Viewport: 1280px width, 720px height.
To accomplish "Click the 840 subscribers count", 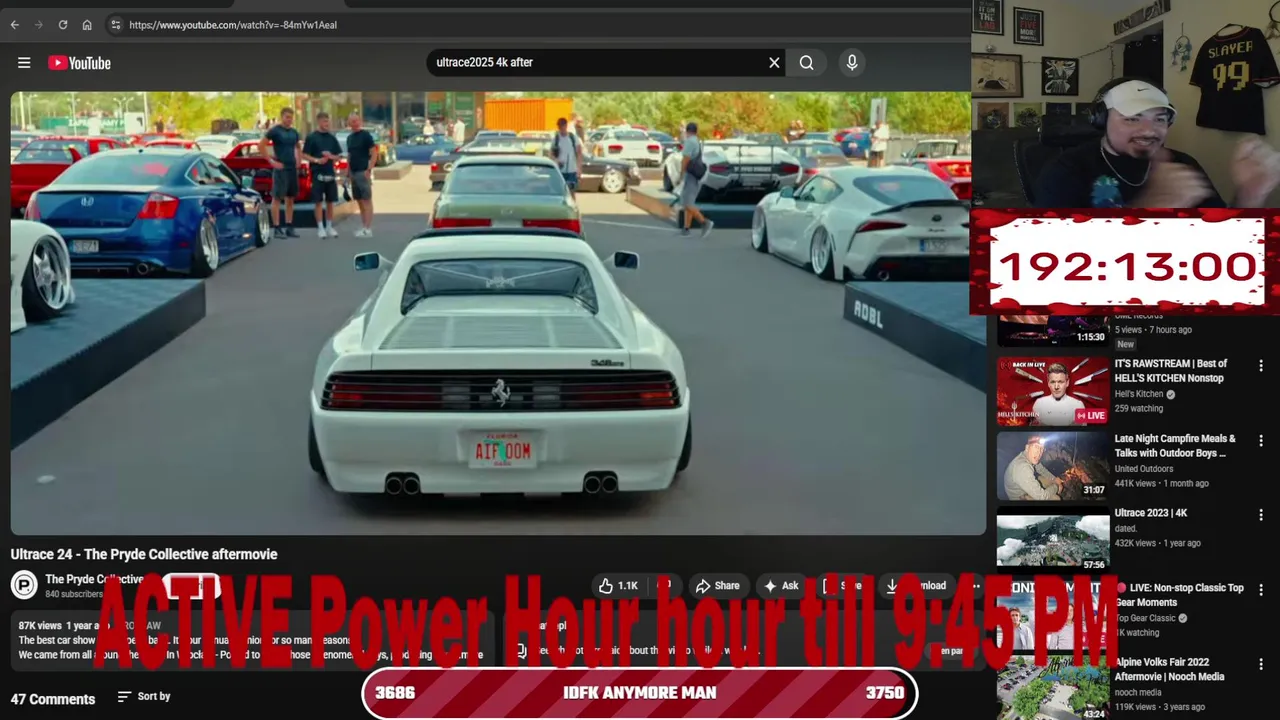I will 74,594.
